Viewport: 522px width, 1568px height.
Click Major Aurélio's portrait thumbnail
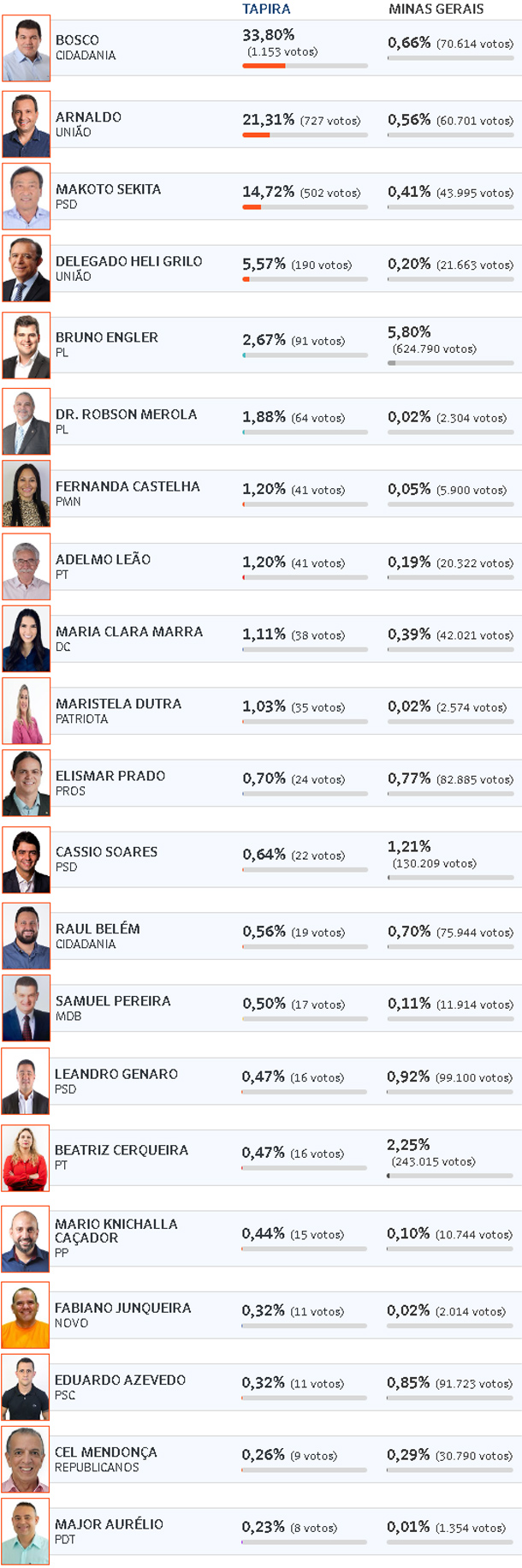[26, 1532]
